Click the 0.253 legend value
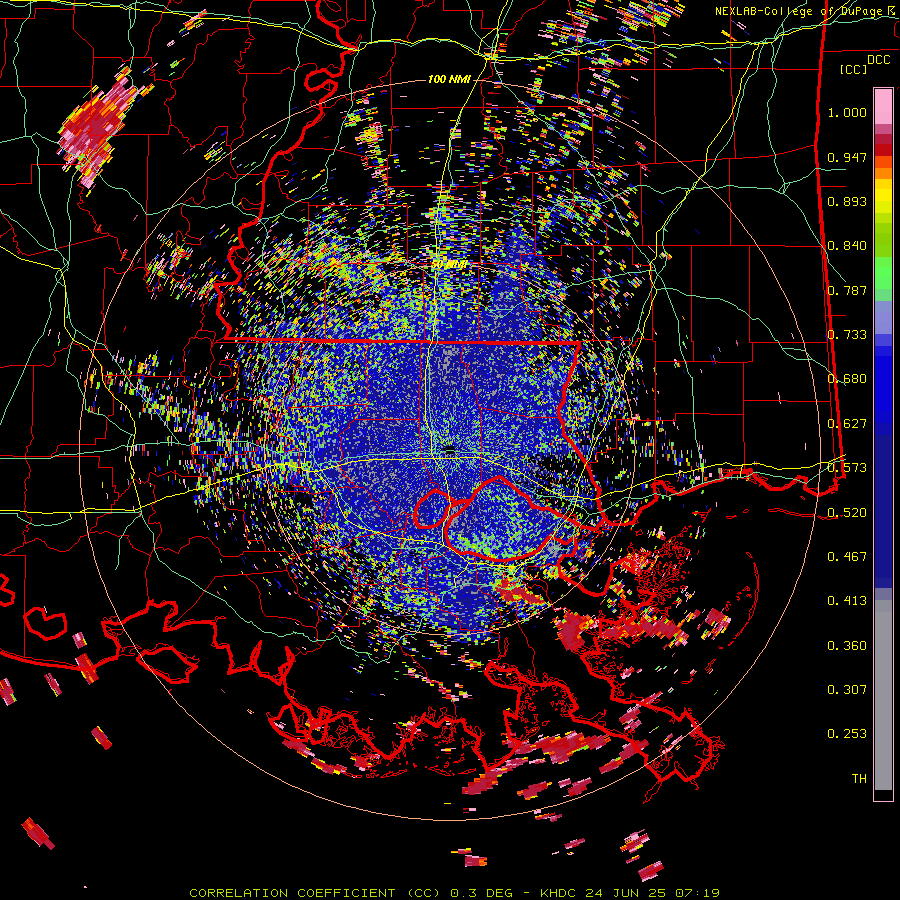Screen dimensions: 900x900 tap(847, 734)
